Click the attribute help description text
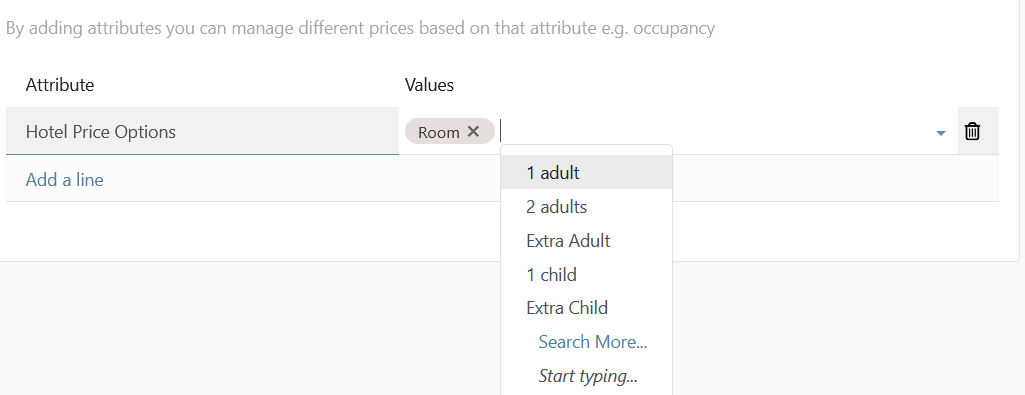1025x395 pixels. 360,28
